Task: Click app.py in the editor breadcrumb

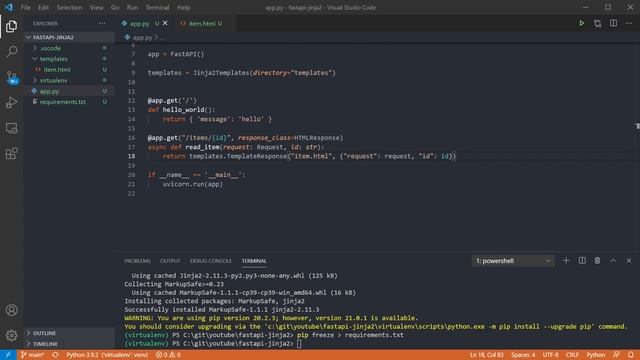Action: 142,38
